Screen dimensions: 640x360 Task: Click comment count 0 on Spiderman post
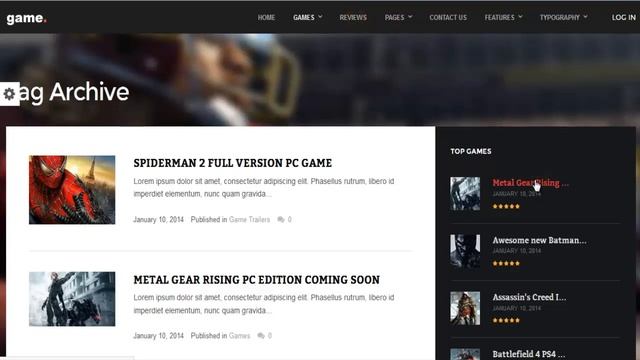[289, 220]
